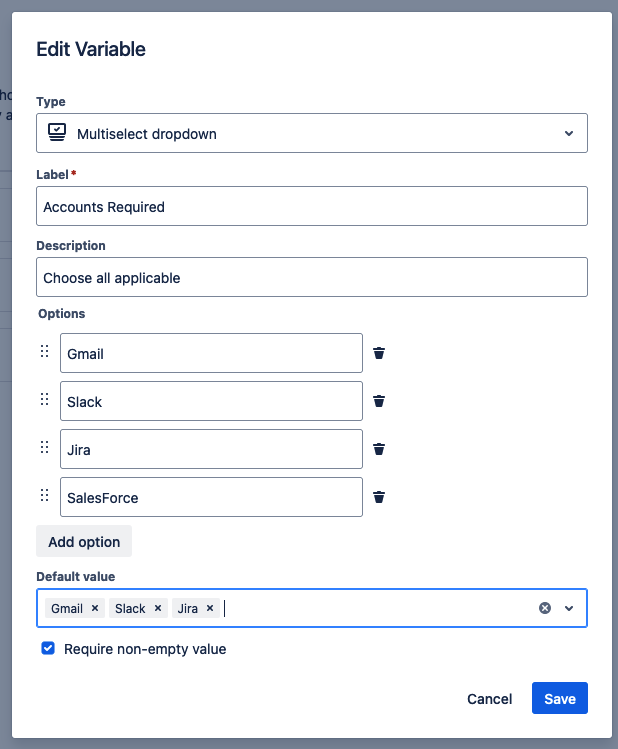Click the Add option button
618x749 pixels.
(x=84, y=542)
